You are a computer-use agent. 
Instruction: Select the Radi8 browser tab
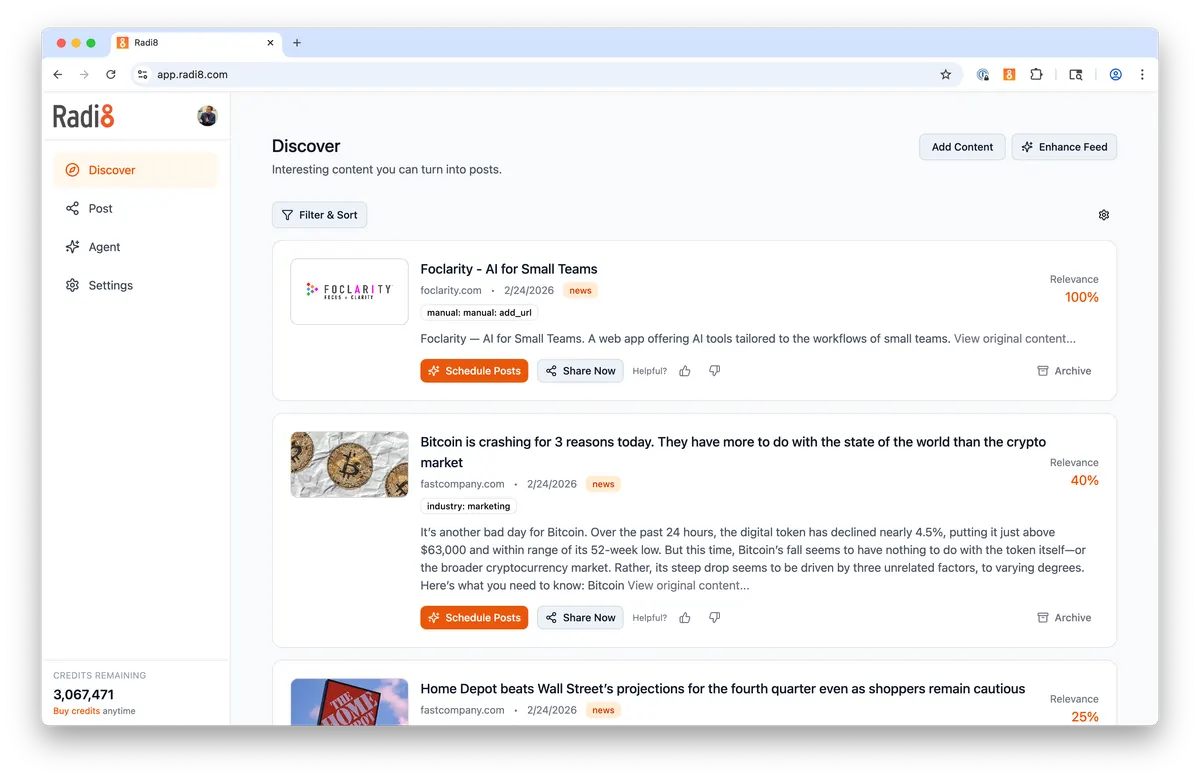pos(195,43)
